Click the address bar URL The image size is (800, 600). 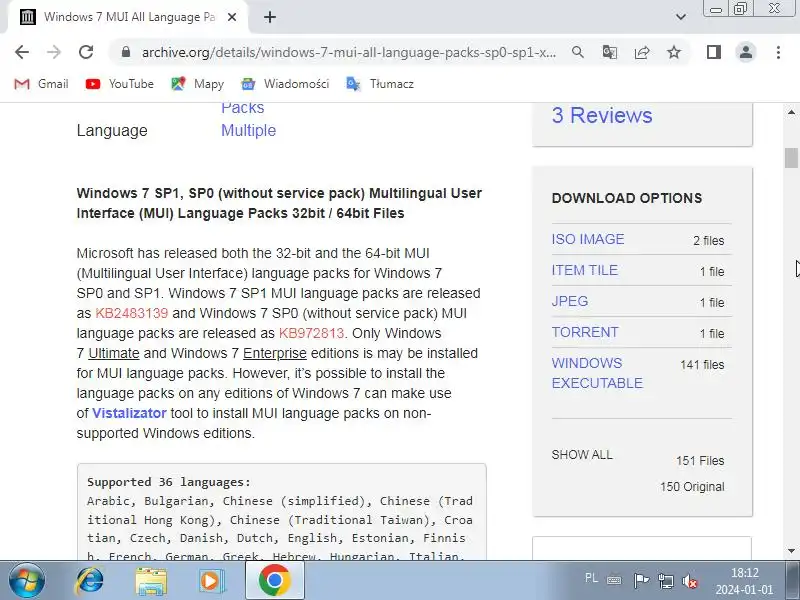coord(349,52)
